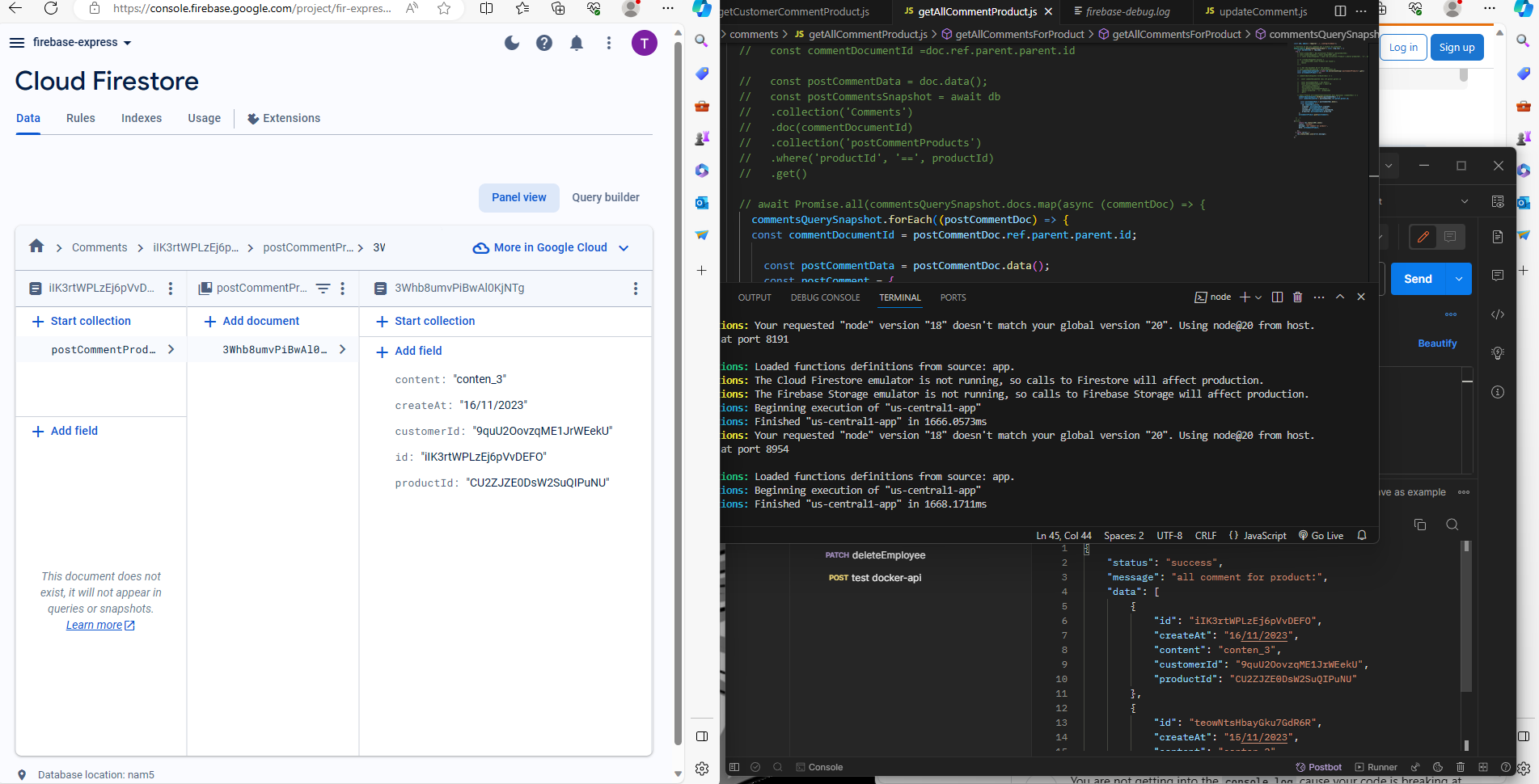The image size is (1539, 784).
Task: Split the terminal panel
Action: point(1277,297)
